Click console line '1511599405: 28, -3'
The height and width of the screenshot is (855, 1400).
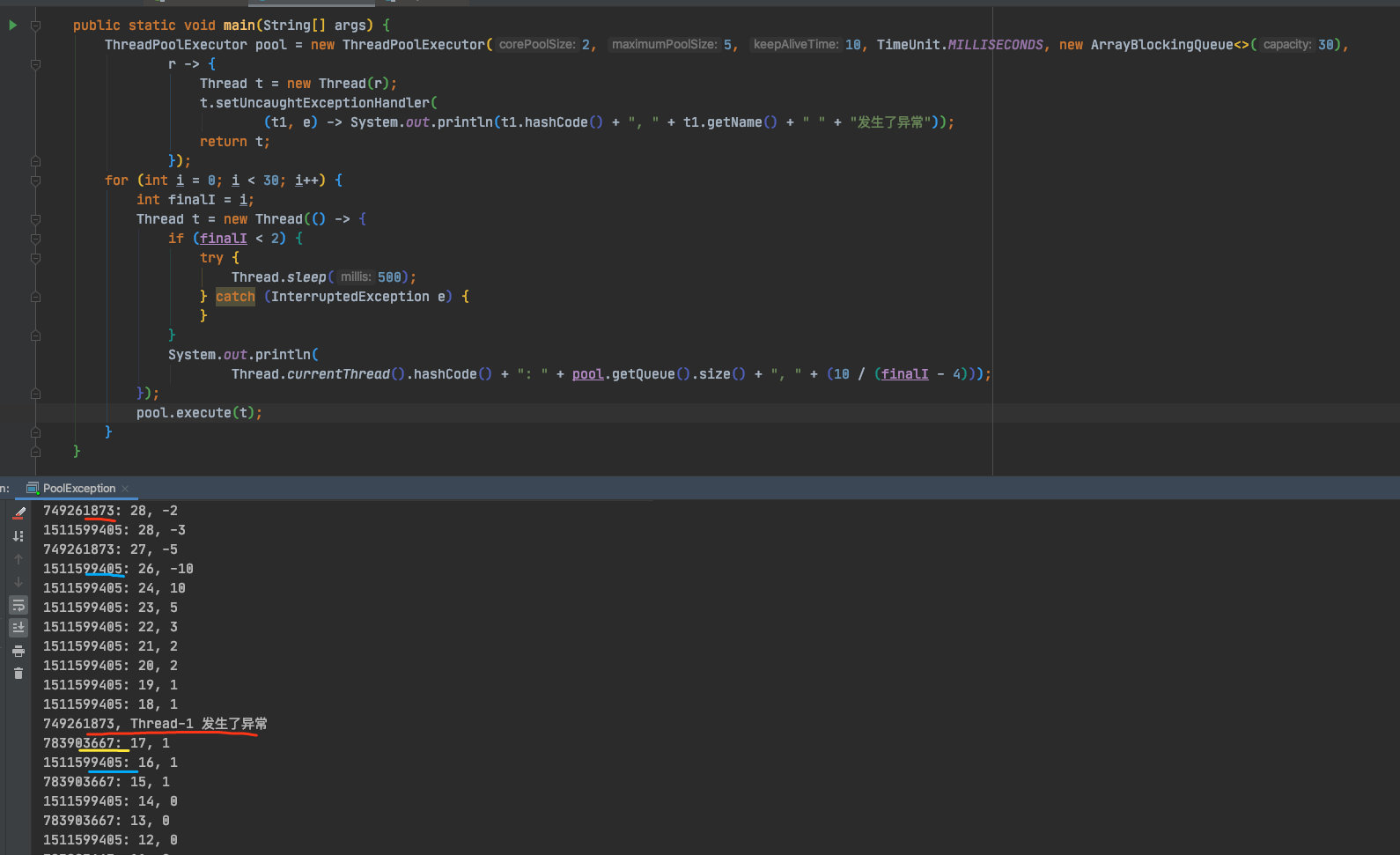114,530
